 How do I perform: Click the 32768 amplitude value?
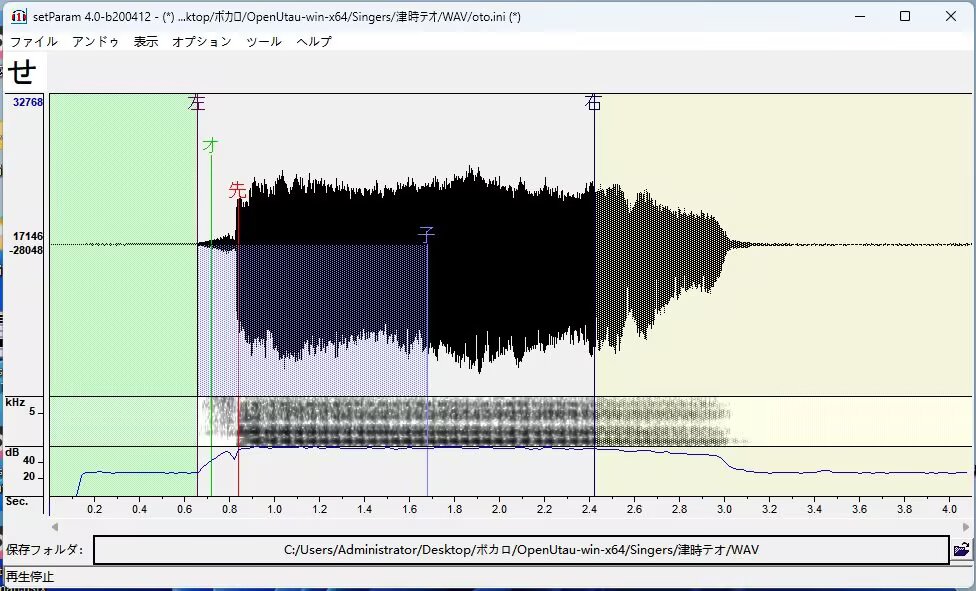tap(28, 102)
